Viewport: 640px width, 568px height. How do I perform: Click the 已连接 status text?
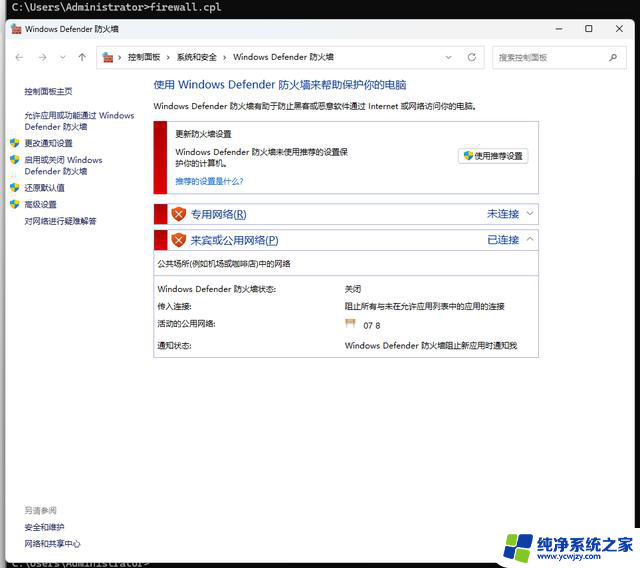pyautogui.click(x=503, y=240)
